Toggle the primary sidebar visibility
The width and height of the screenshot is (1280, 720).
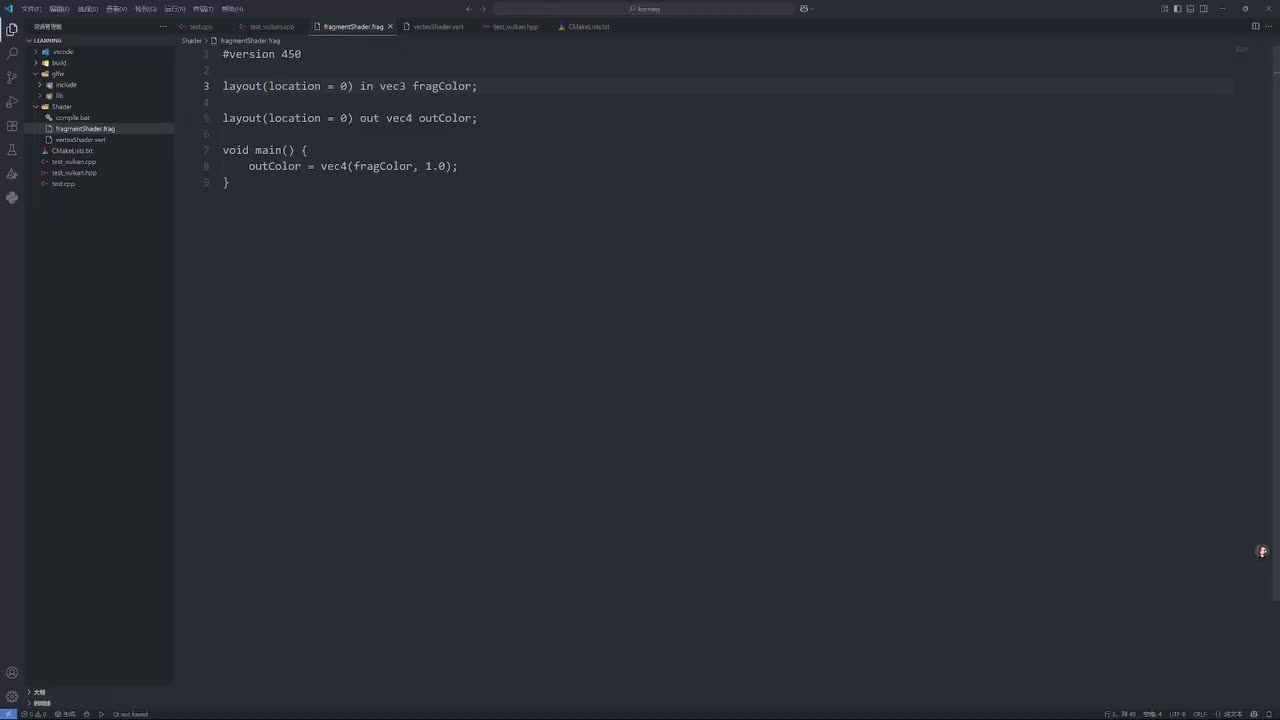pos(1178,9)
